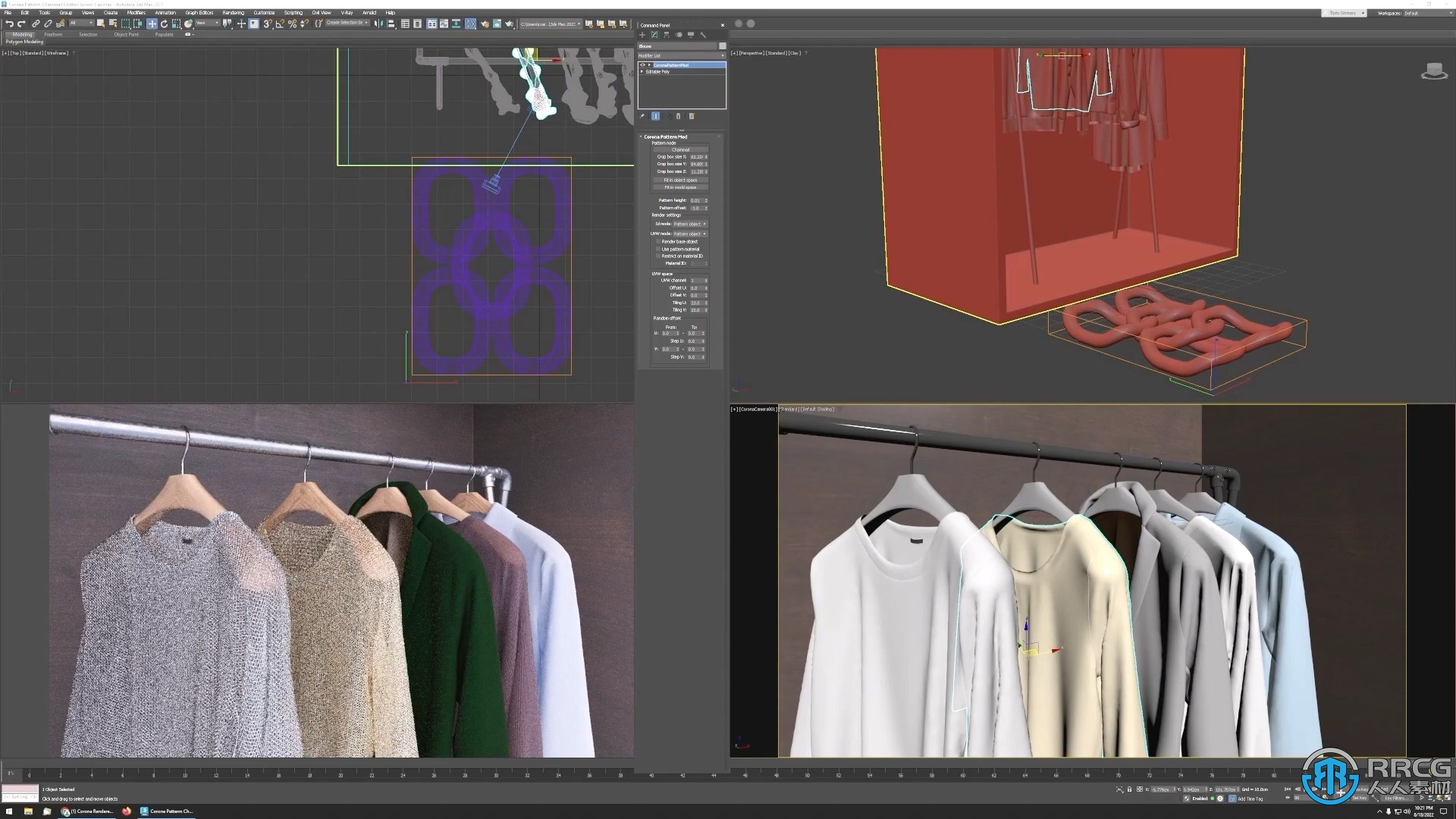This screenshot has width=1456, height=819.
Task: Switch to Corona Pattern taskbar window
Action: click(x=167, y=811)
